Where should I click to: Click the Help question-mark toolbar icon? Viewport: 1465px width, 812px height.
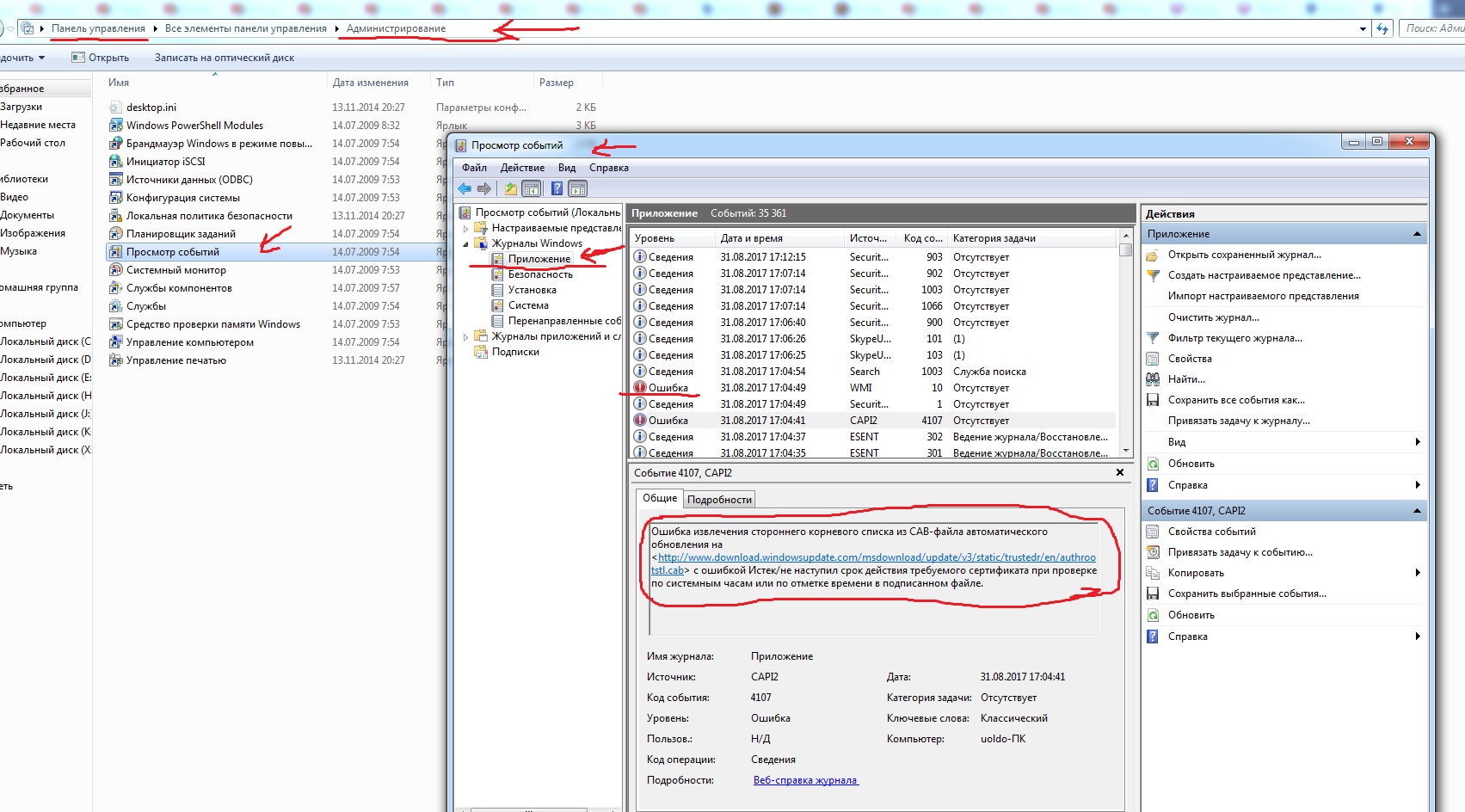(x=557, y=188)
